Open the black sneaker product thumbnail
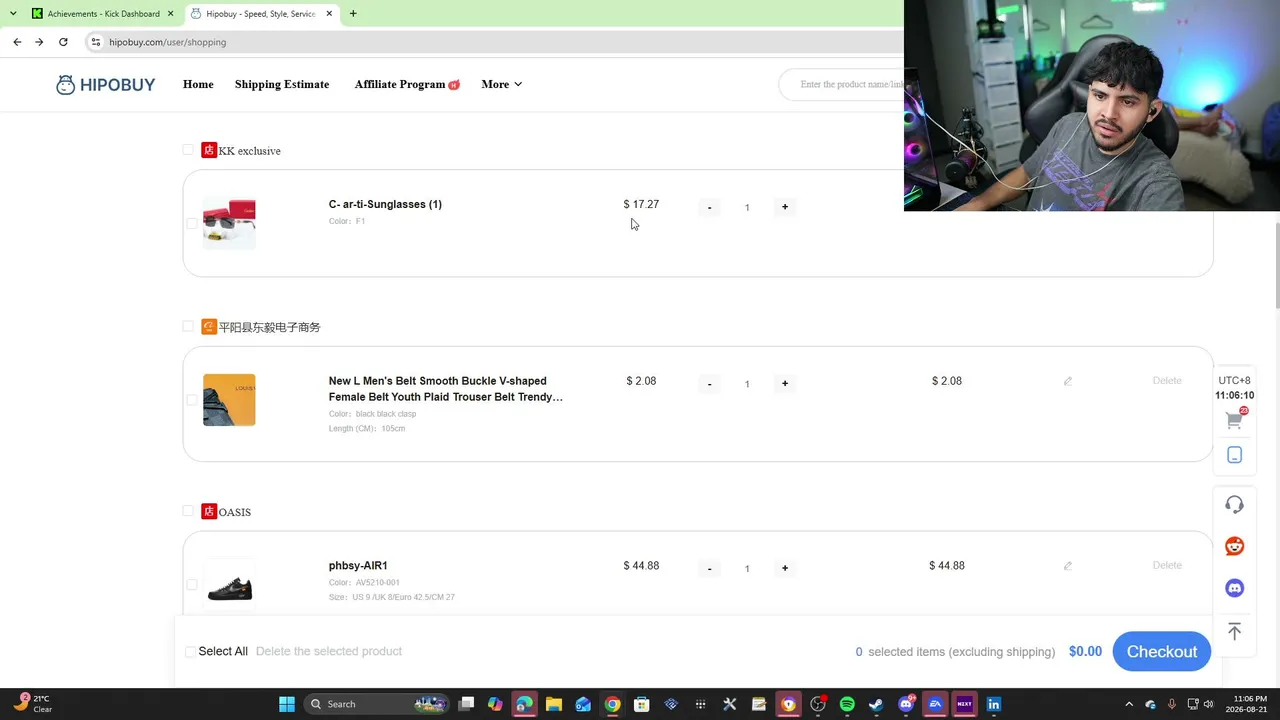 tap(229, 585)
